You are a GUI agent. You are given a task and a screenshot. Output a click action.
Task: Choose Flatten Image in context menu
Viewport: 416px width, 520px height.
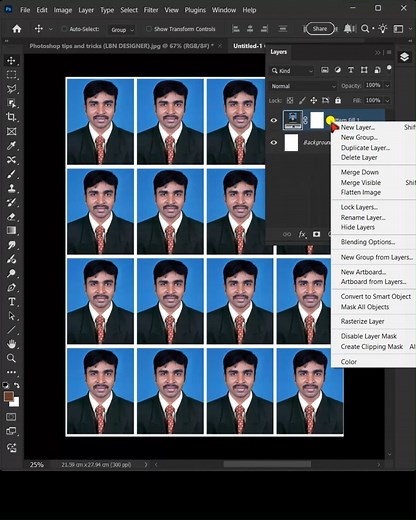coord(360,192)
